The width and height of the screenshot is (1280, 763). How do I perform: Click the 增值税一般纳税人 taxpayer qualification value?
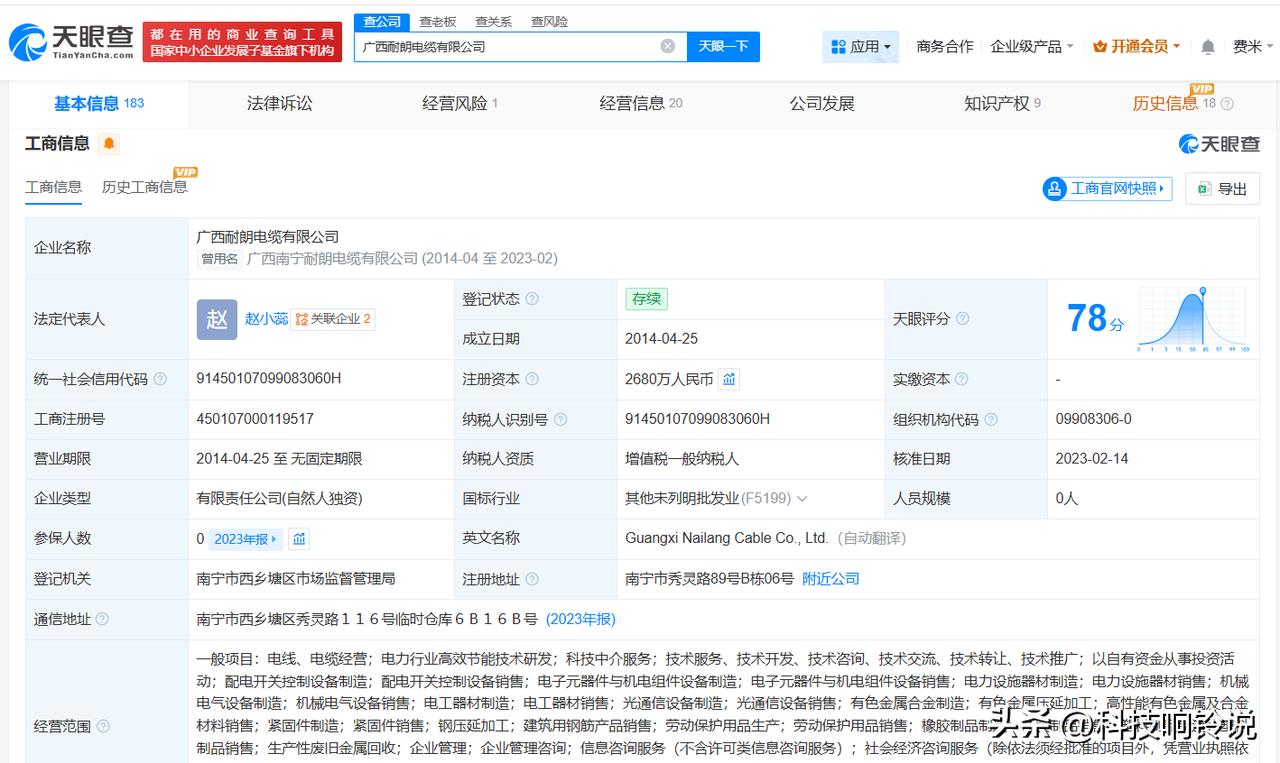(682, 459)
